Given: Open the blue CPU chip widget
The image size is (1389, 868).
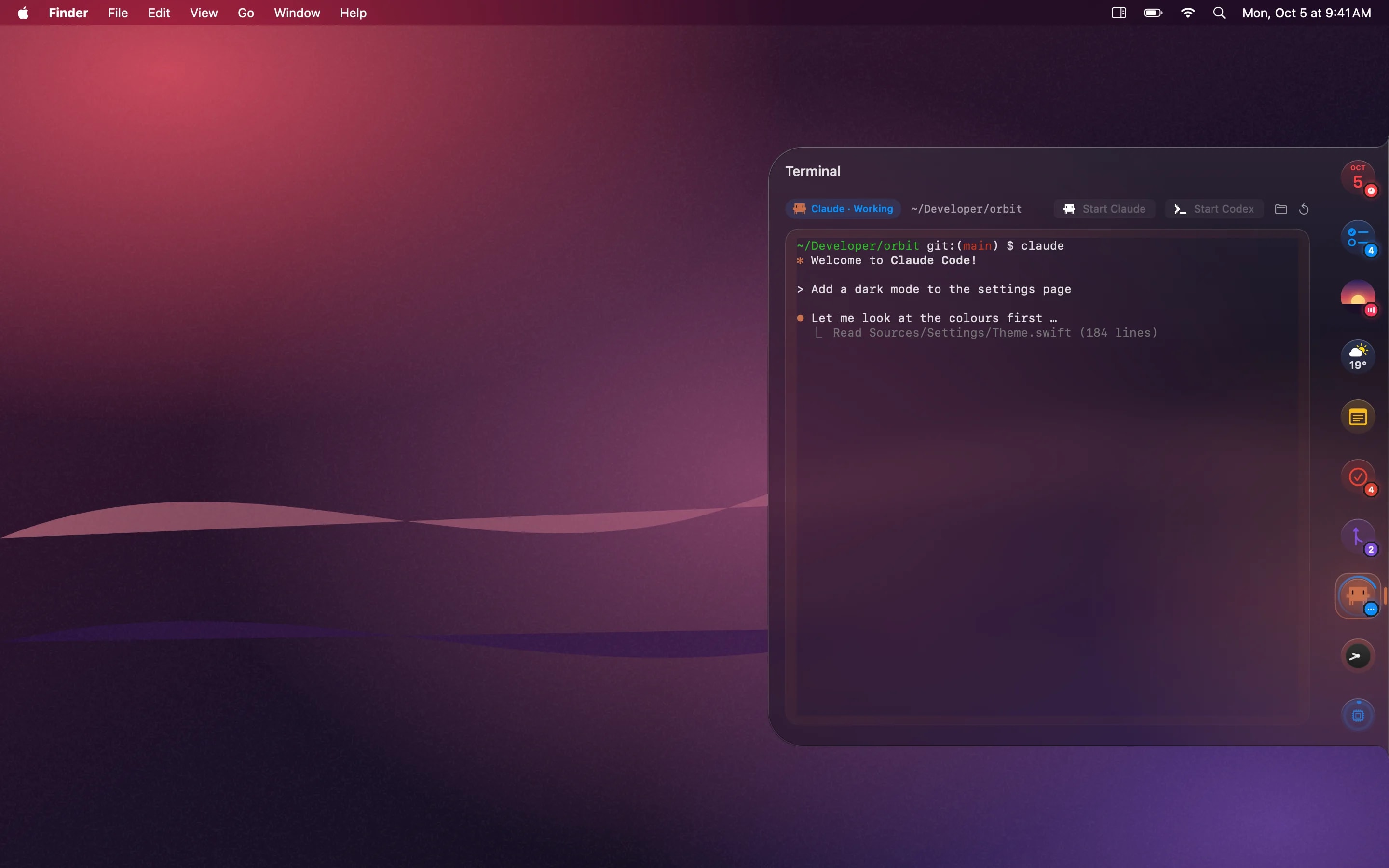Looking at the screenshot, I should coord(1358,715).
